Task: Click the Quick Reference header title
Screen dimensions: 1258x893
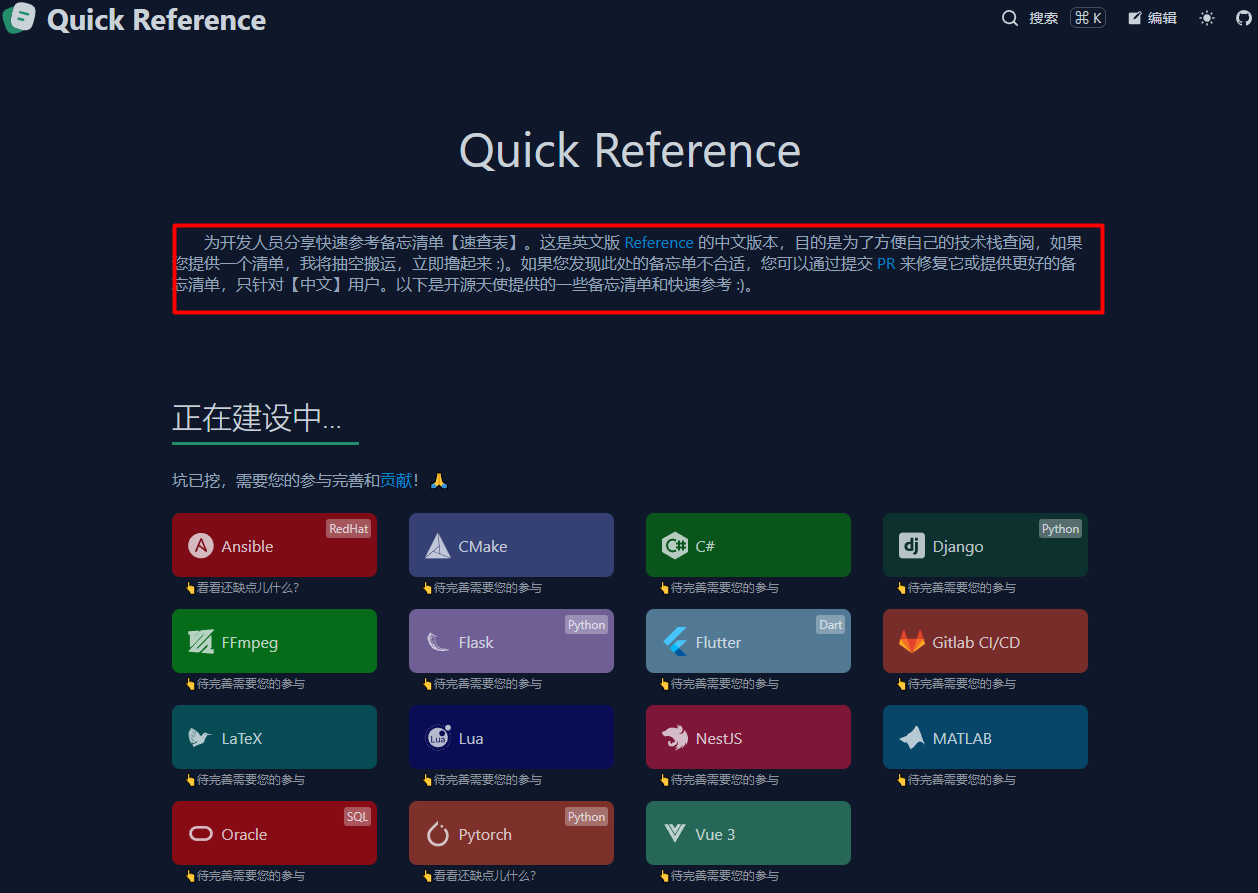Action: (157, 19)
